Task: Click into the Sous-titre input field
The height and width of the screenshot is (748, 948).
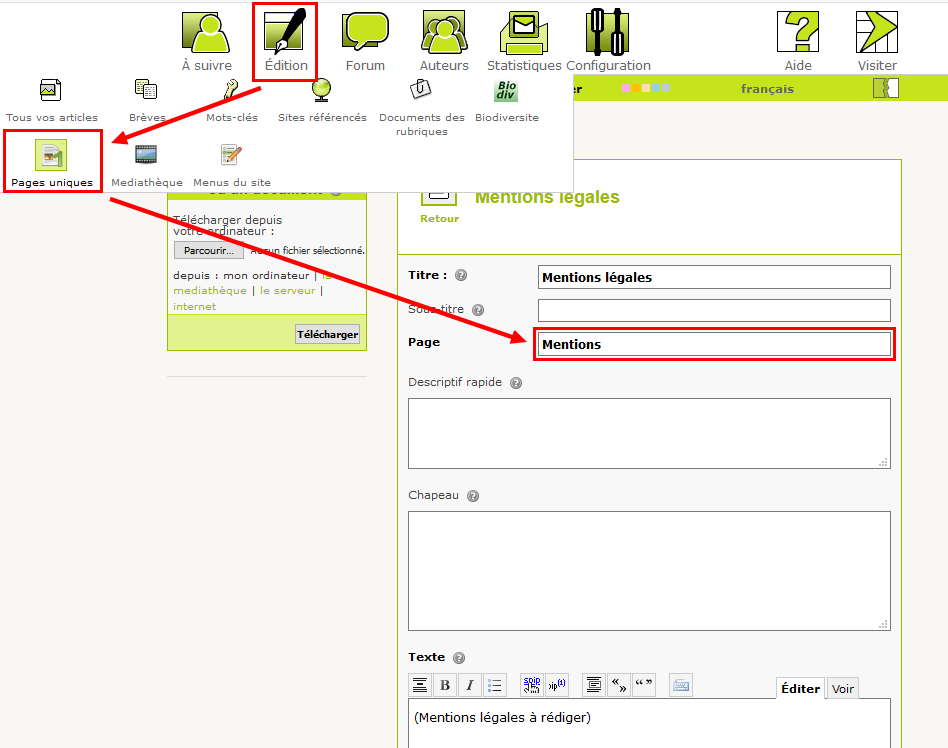Action: click(713, 310)
